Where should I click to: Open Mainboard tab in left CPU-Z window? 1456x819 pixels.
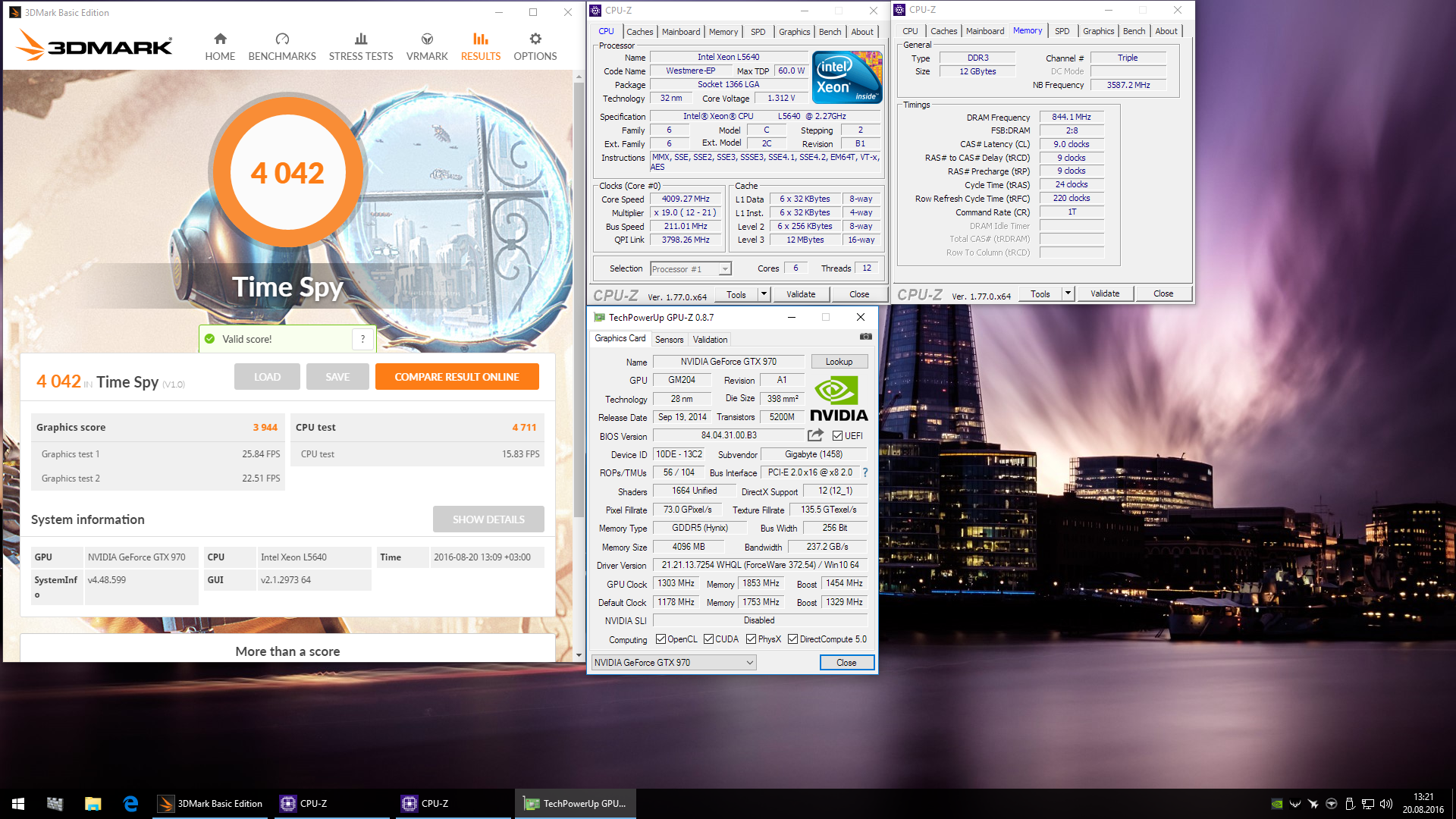(681, 32)
